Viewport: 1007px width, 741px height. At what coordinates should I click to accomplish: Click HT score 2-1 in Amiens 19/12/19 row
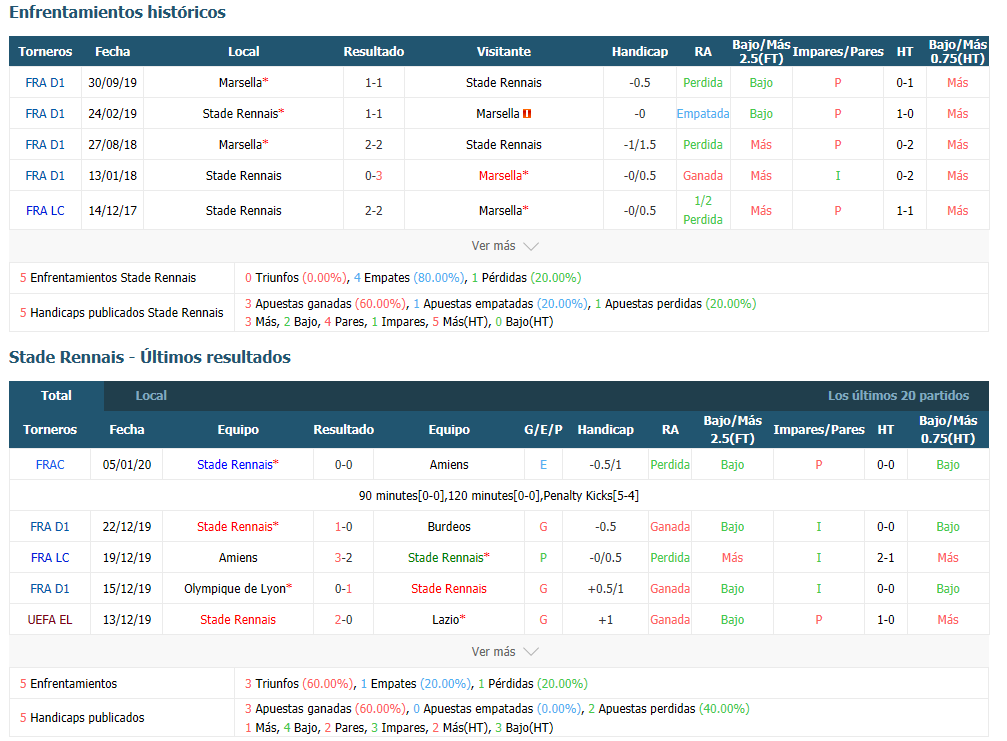coord(886,557)
